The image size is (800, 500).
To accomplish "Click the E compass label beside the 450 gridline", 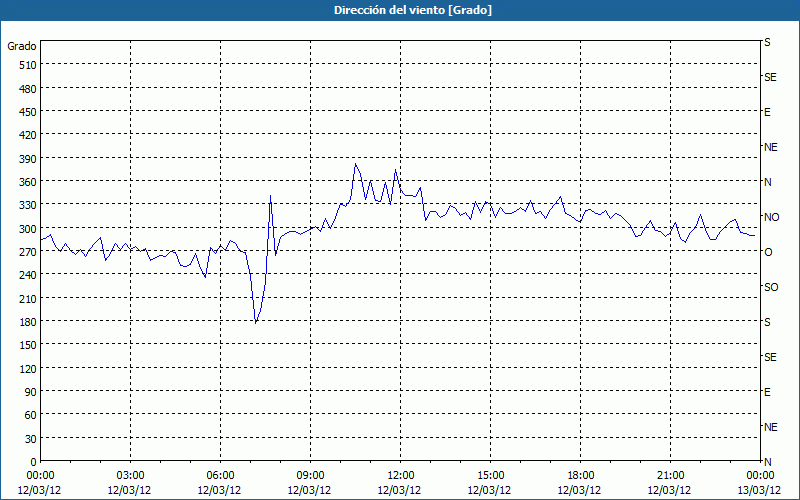I will pos(767,112).
